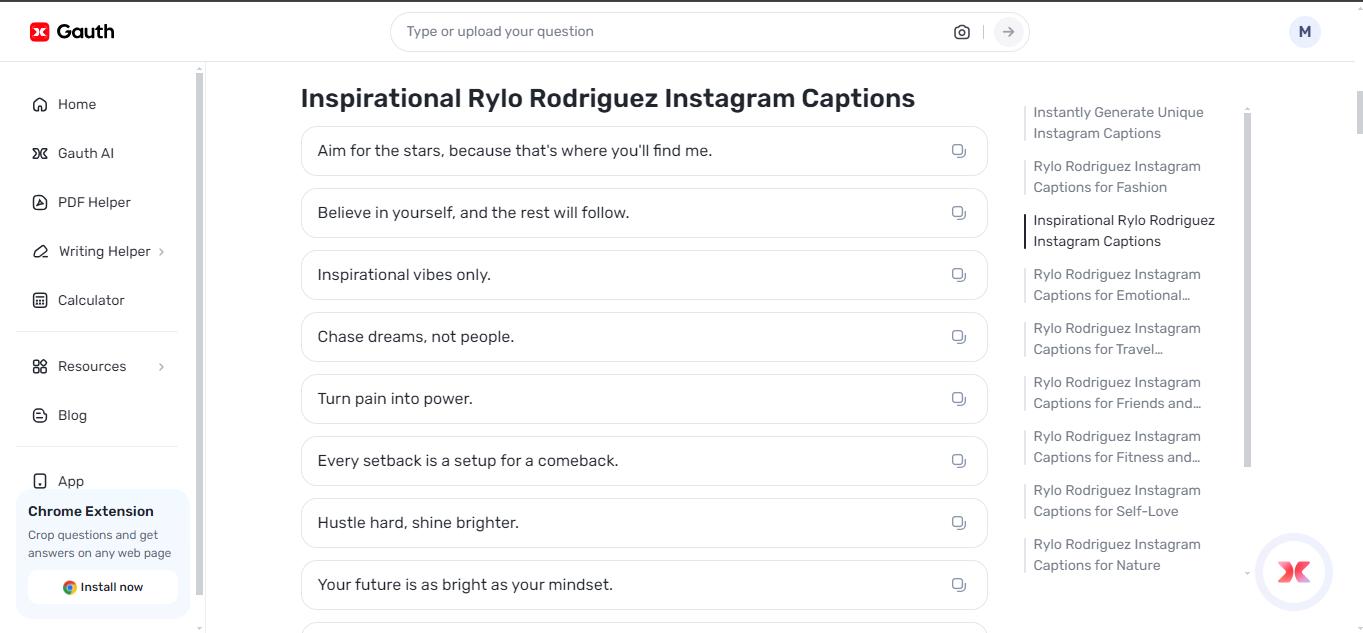Click Install now for the Chrome Extension

(102, 587)
